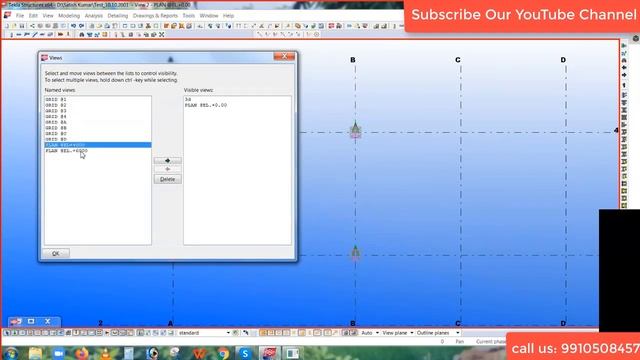Screen dimensions: 640x360
Task: Click the Open model folder icon
Action: point(14,26)
